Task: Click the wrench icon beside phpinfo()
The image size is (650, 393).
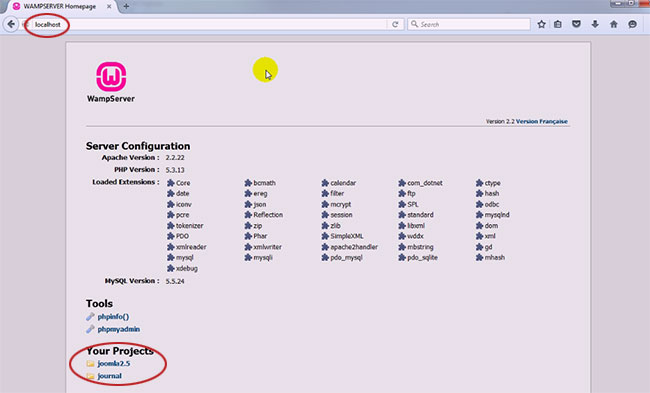Action: (90, 317)
